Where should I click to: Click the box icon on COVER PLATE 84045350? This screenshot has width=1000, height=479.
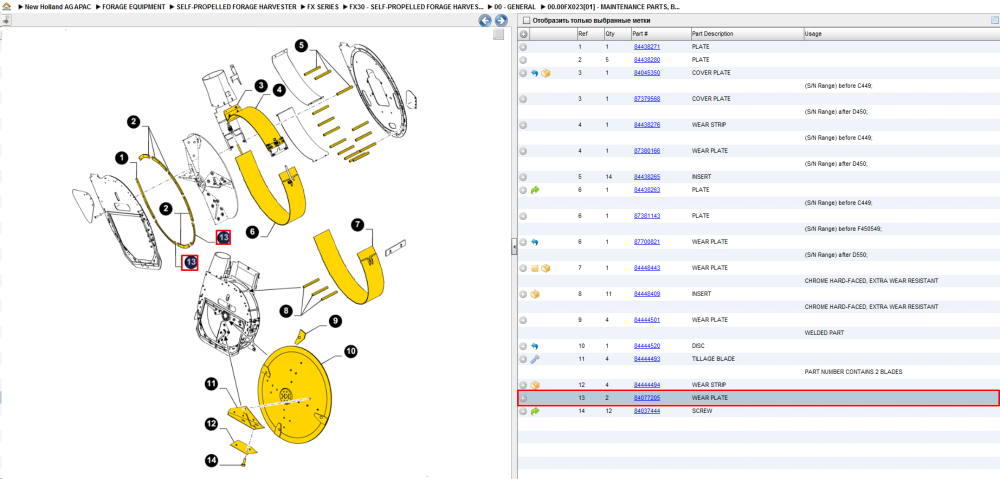pyautogui.click(x=545, y=73)
